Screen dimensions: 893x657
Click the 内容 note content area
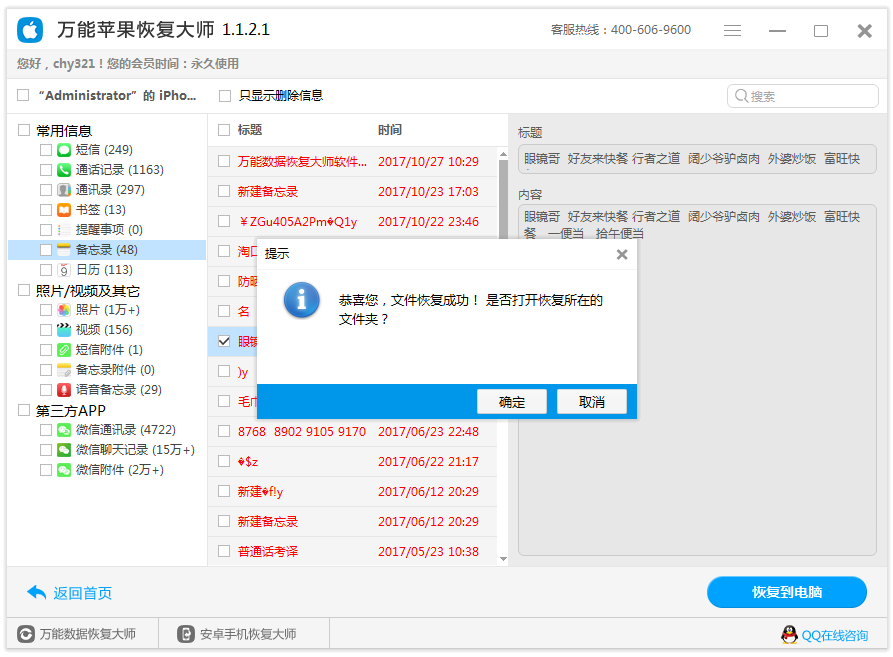697,380
